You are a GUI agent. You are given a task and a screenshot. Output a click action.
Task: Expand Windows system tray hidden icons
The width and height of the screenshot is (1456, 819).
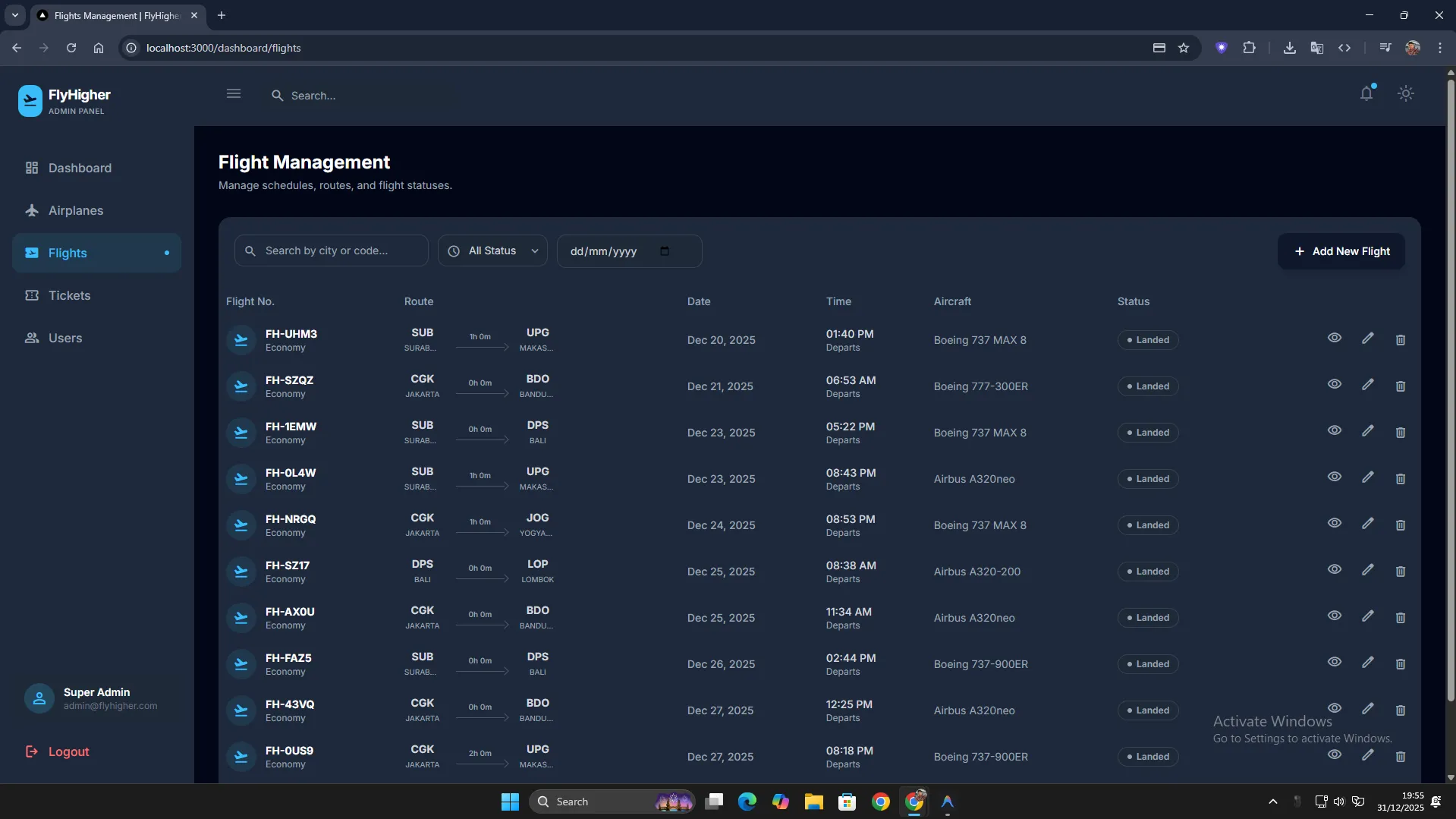(x=1273, y=802)
